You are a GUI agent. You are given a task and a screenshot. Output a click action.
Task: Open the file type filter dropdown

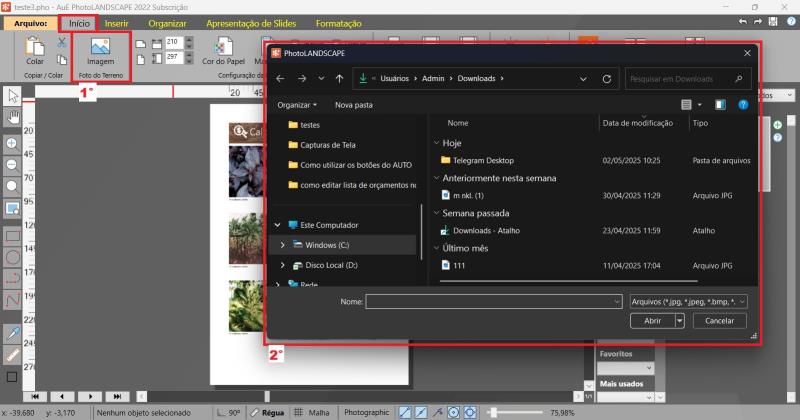pos(688,302)
